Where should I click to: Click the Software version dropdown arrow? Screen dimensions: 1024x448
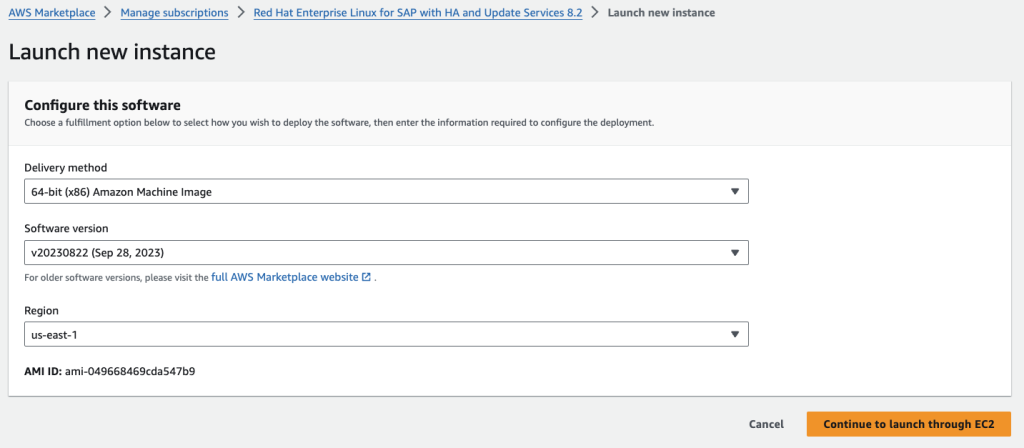[735, 252]
